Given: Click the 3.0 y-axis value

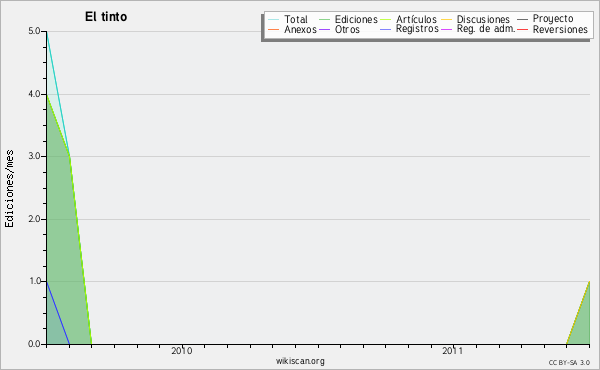Looking at the screenshot, I should coord(34,156).
